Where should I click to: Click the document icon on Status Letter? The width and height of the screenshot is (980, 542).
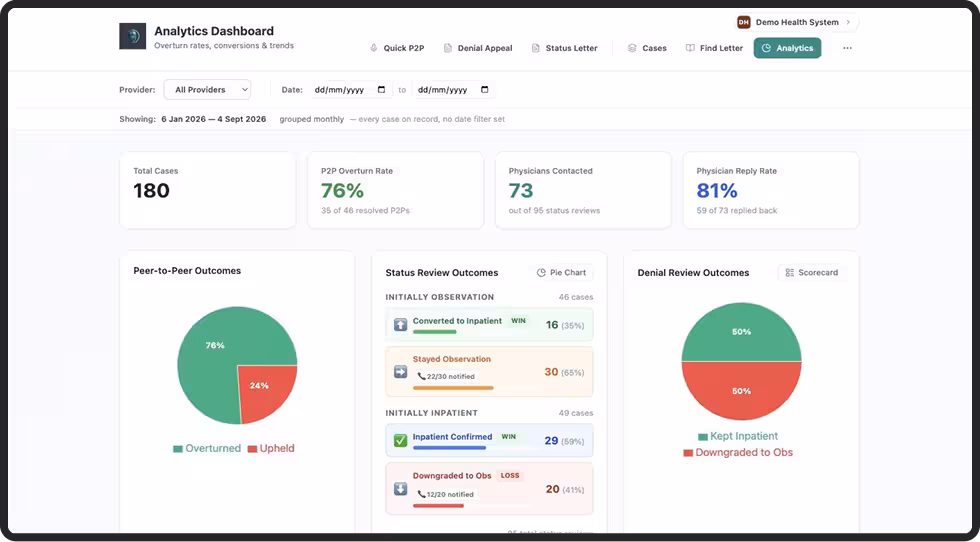536,48
